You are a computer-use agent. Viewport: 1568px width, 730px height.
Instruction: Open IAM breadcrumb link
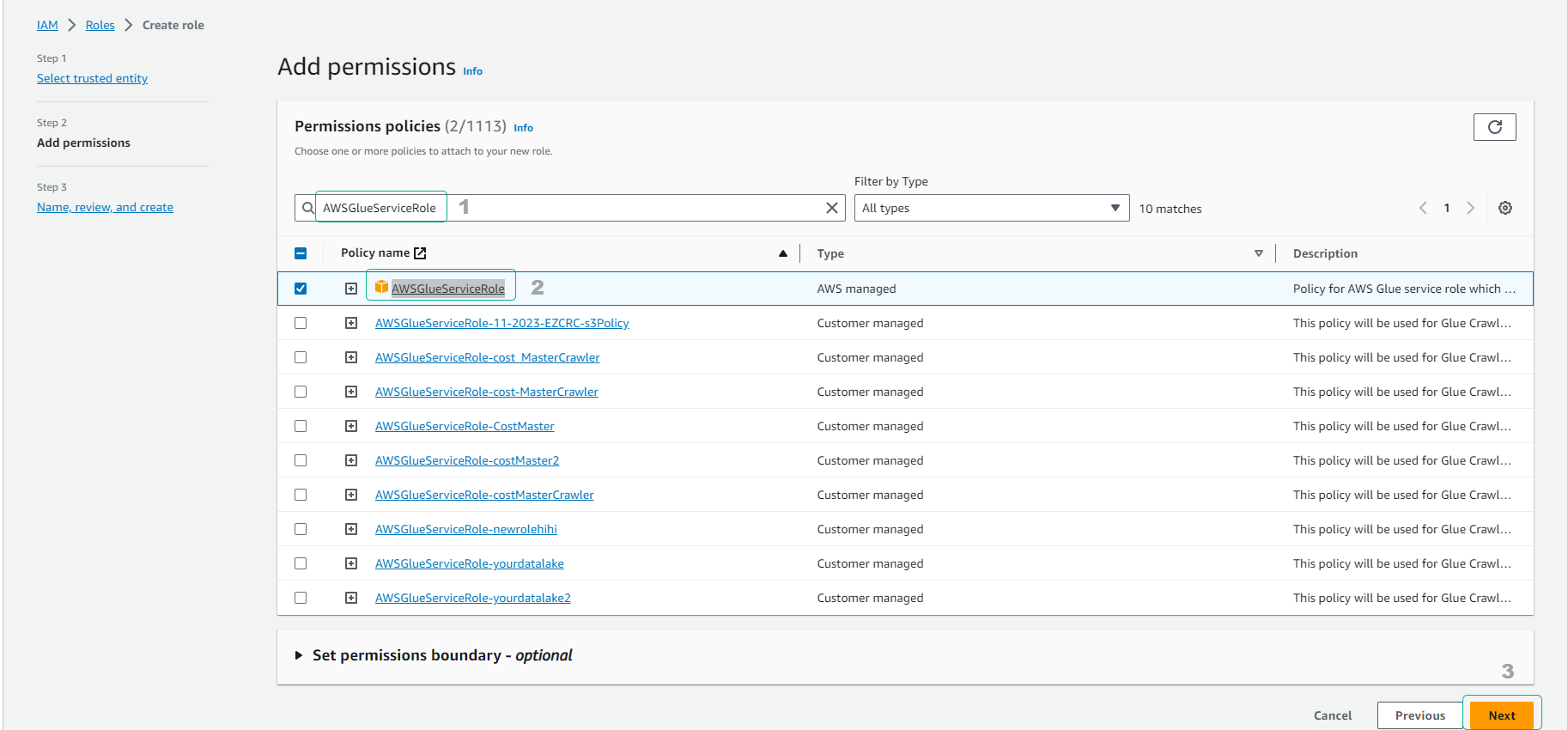click(x=47, y=25)
